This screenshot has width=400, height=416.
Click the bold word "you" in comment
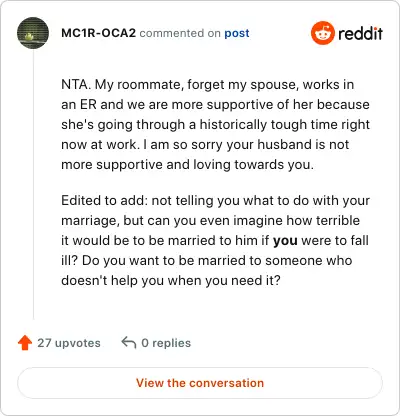(285, 240)
